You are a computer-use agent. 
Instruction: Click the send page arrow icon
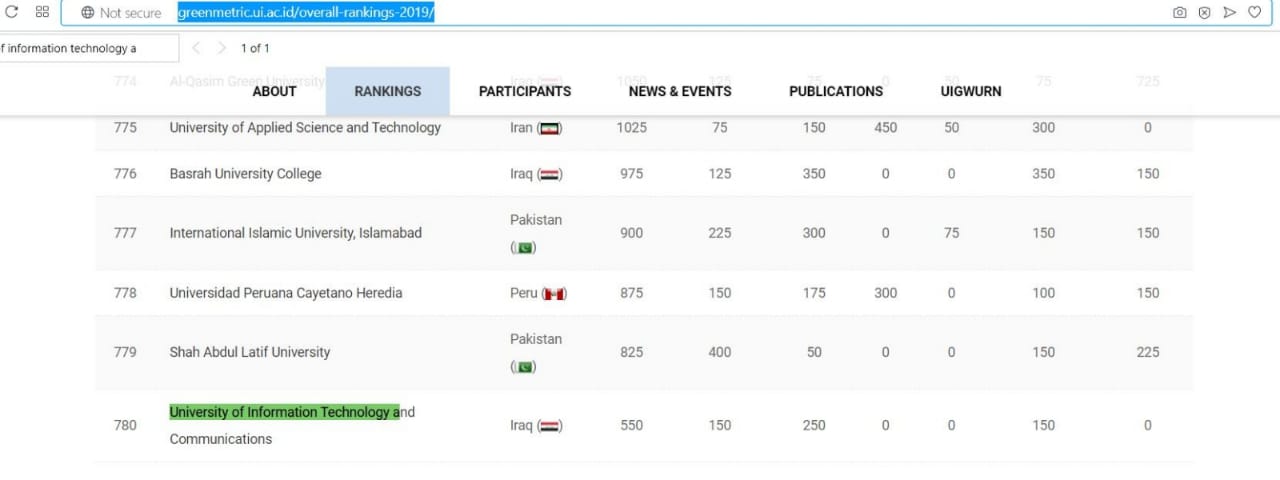(x=1229, y=13)
